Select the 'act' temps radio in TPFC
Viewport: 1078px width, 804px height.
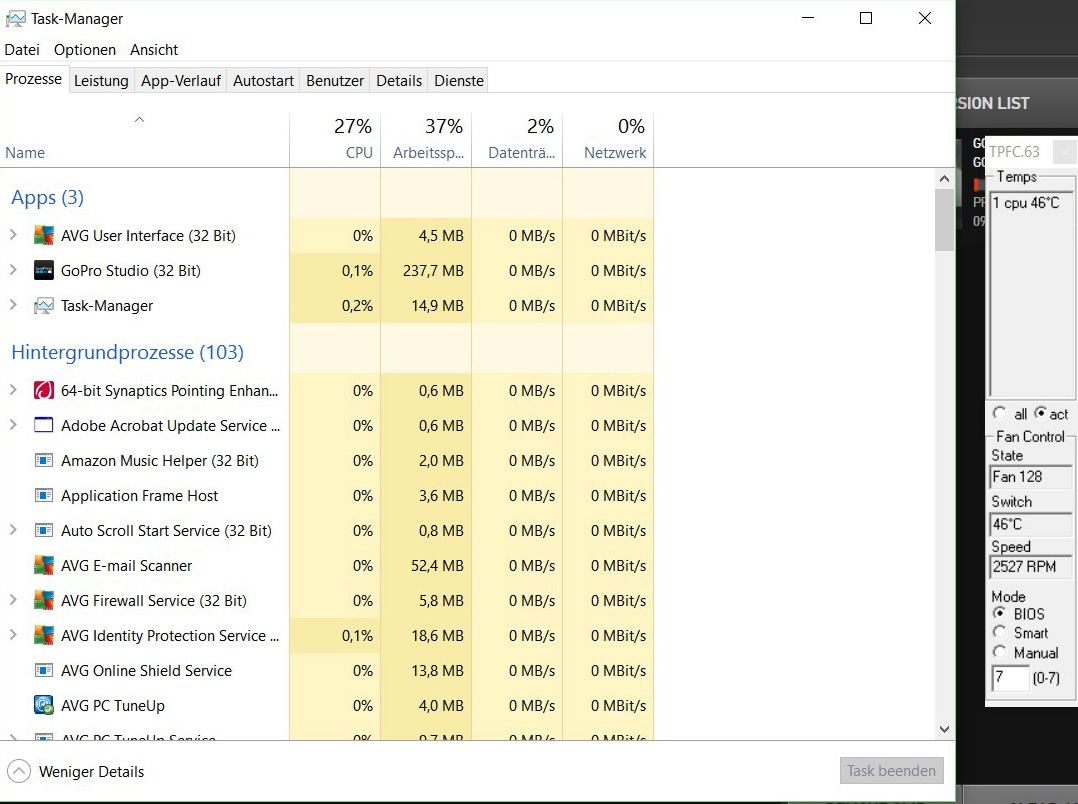[1040, 413]
